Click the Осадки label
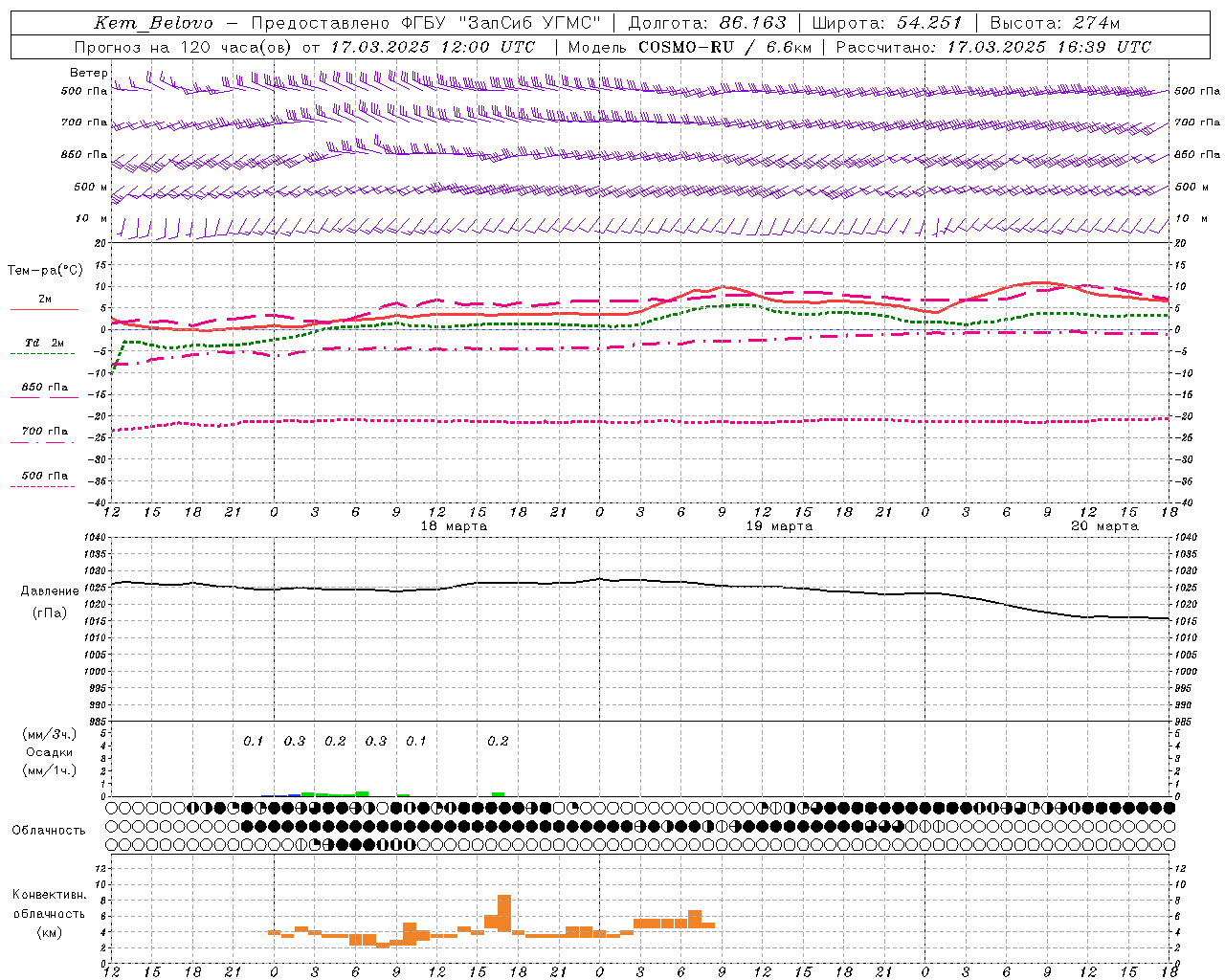Screen dimensions: 1225x980 pos(50,752)
